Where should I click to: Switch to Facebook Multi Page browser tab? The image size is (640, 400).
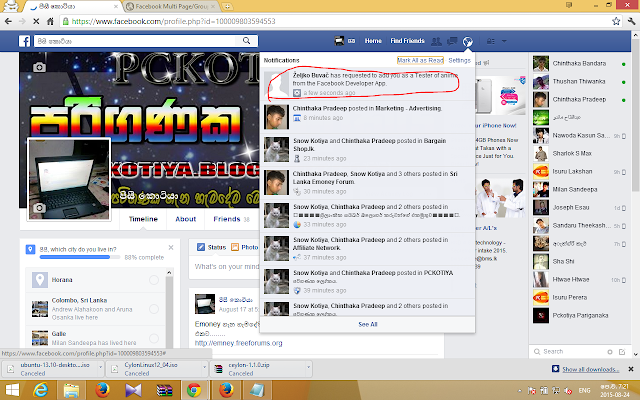click(171, 7)
